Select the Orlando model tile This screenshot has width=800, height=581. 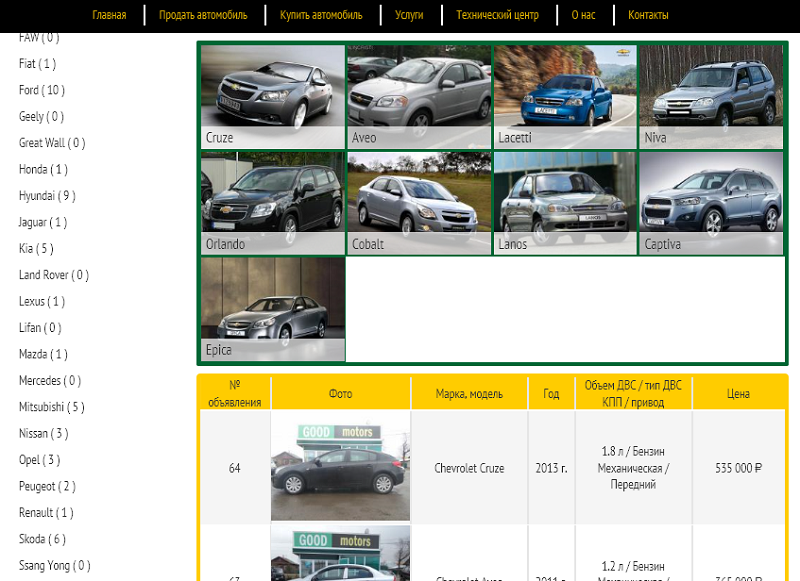click(272, 203)
